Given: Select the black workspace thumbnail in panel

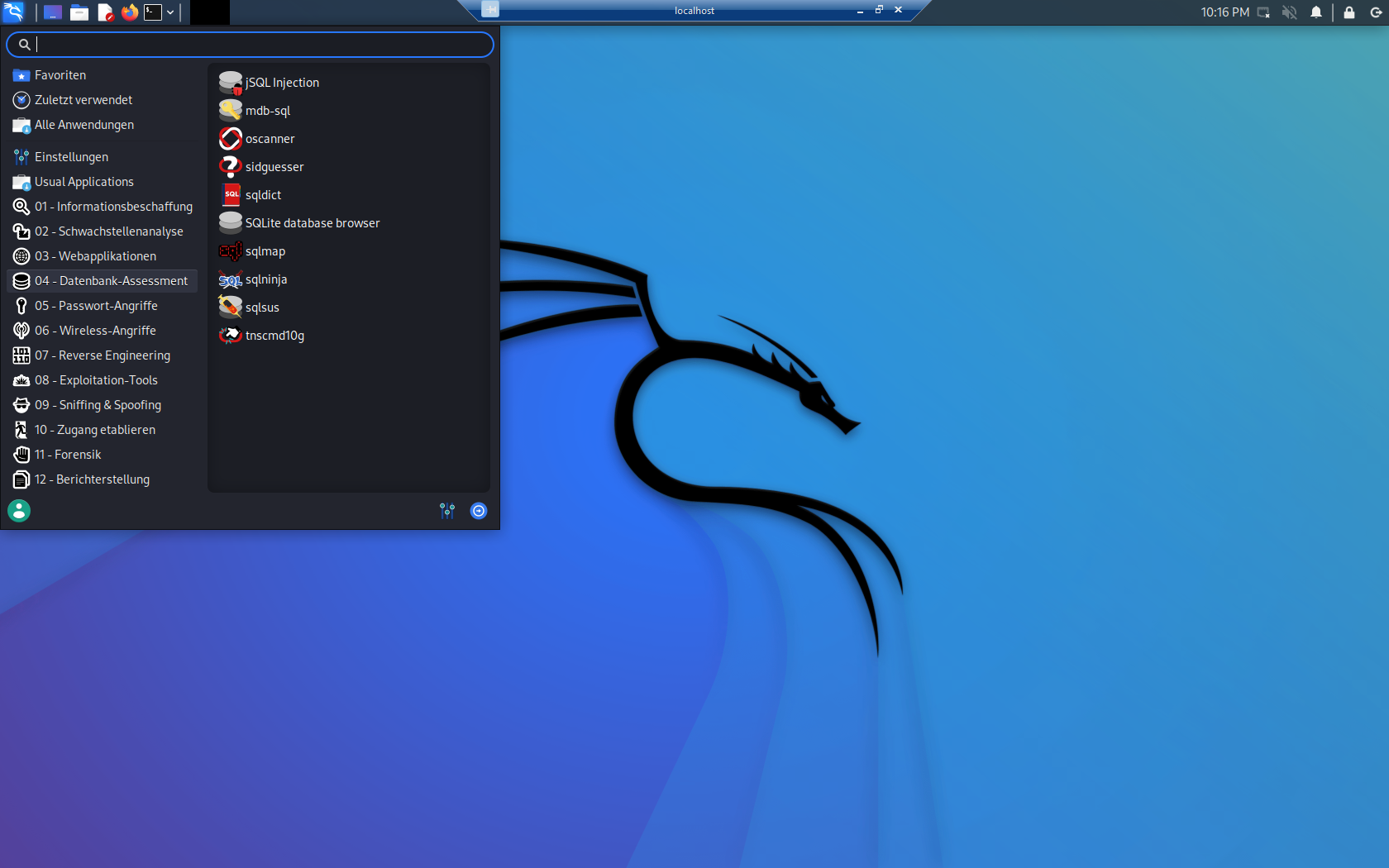Looking at the screenshot, I should (x=210, y=12).
